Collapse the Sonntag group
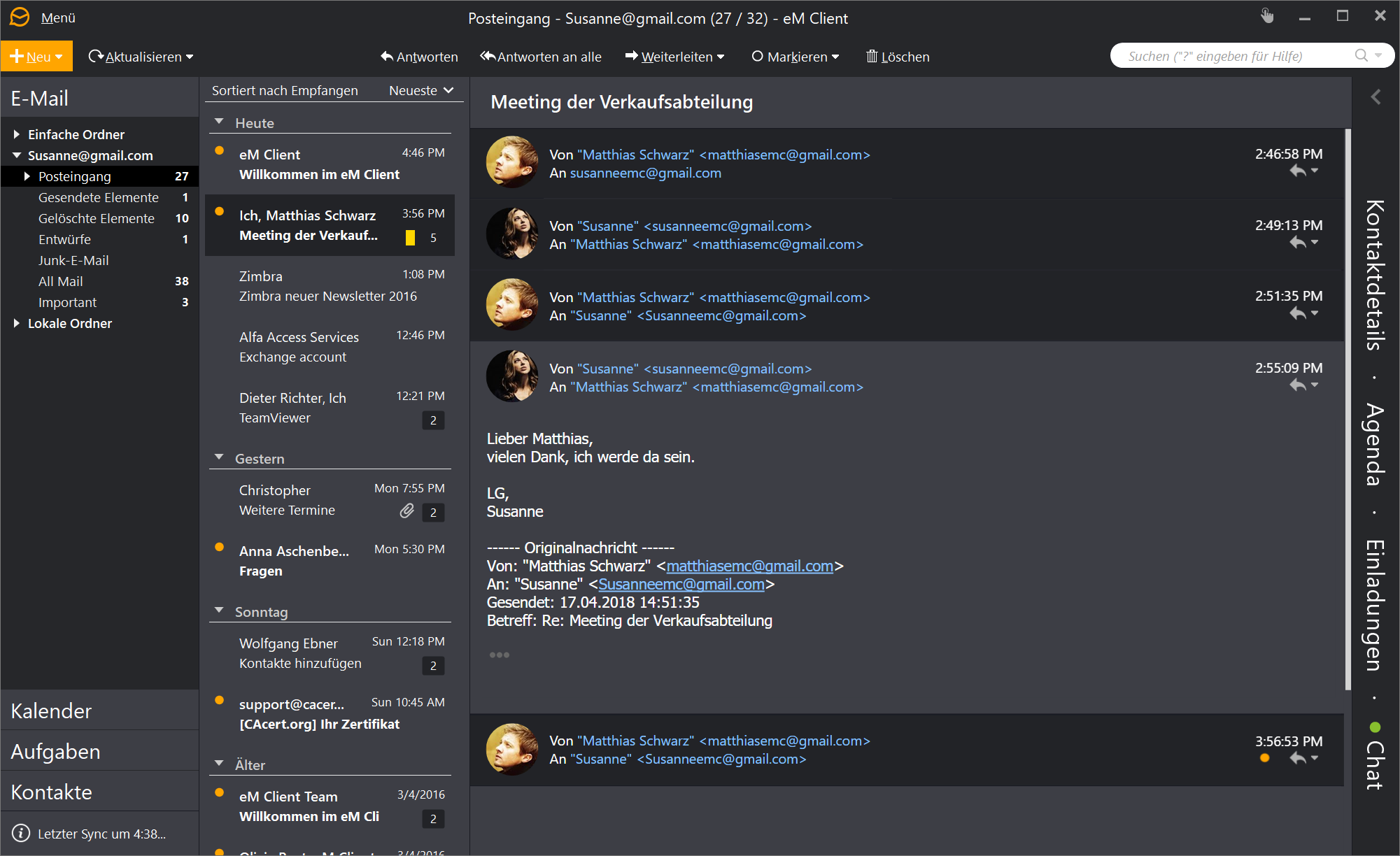This screenshot has width=1400, height=856. click(219, 611)
